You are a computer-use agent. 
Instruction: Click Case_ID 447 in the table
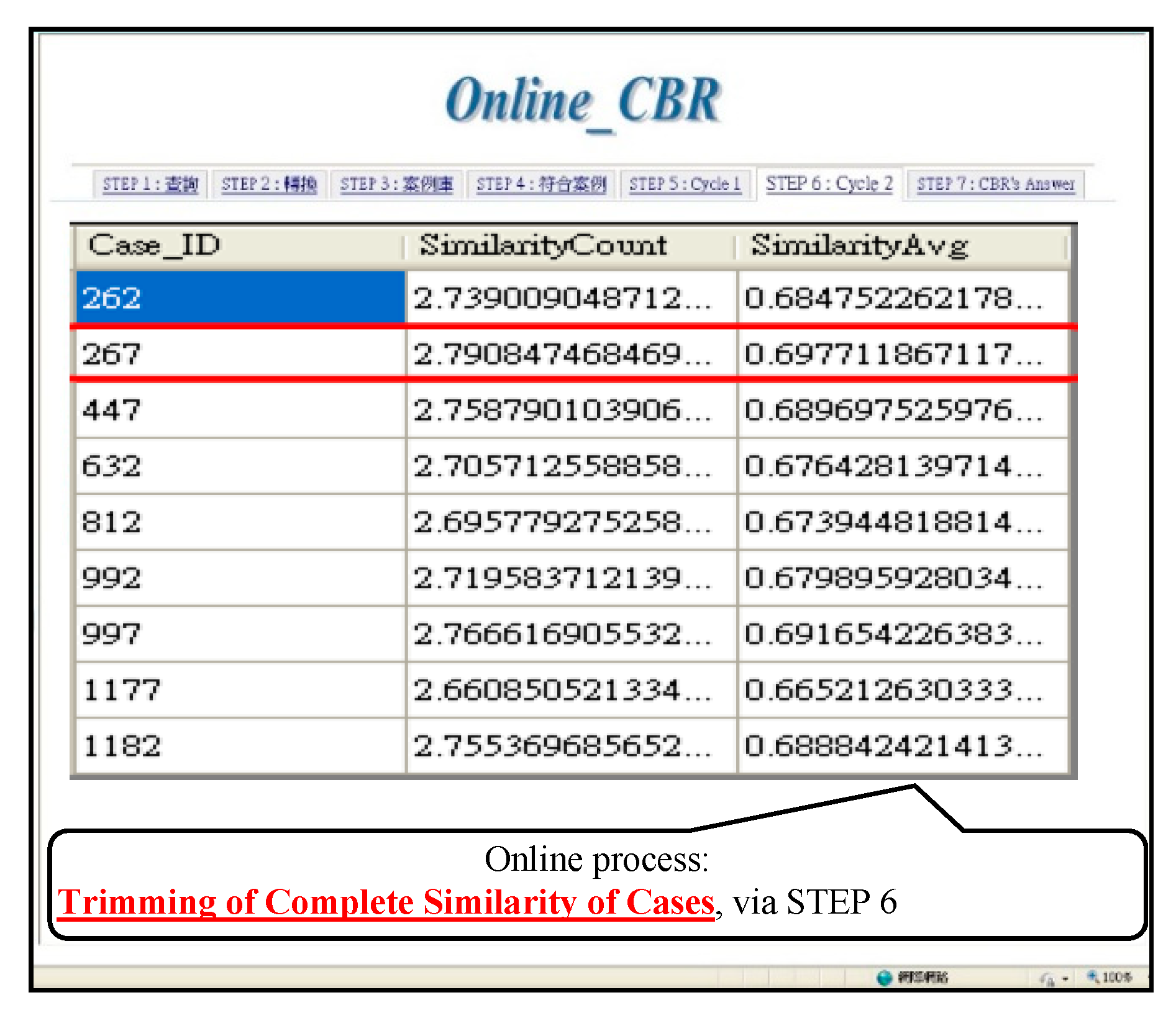(112, 411)
